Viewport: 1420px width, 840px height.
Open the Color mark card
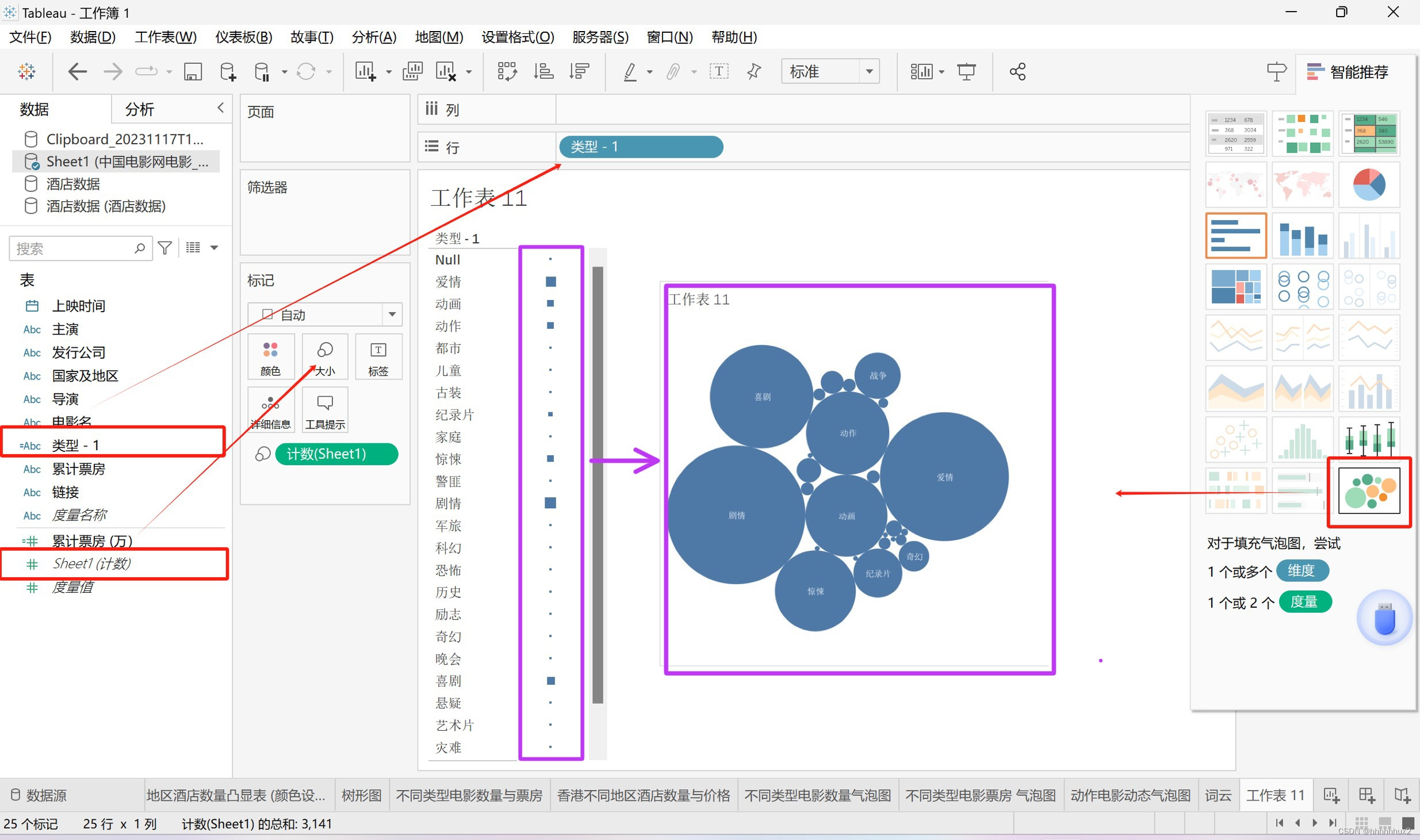270,356
